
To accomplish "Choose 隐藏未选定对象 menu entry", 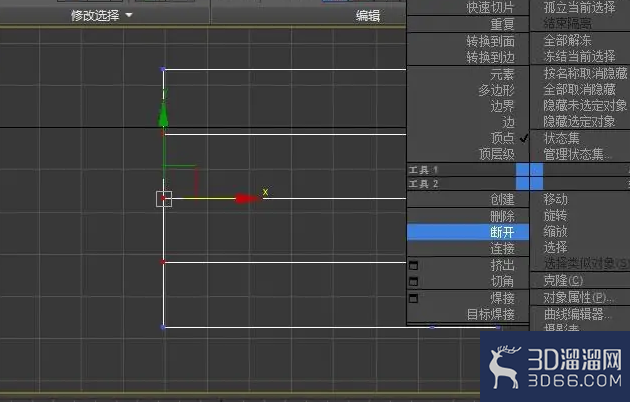I will (585, 105).
